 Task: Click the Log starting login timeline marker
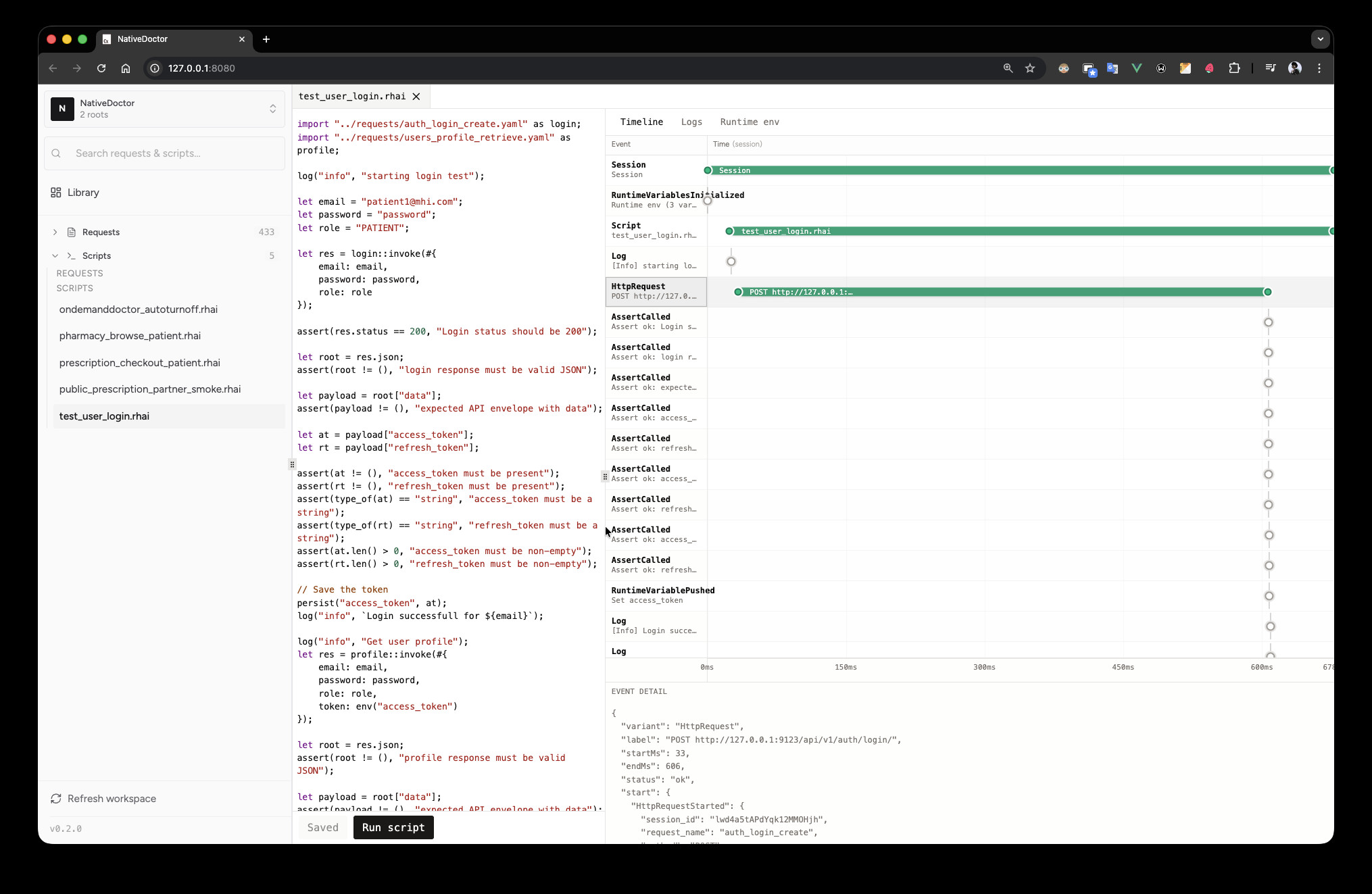click(731, 262)
